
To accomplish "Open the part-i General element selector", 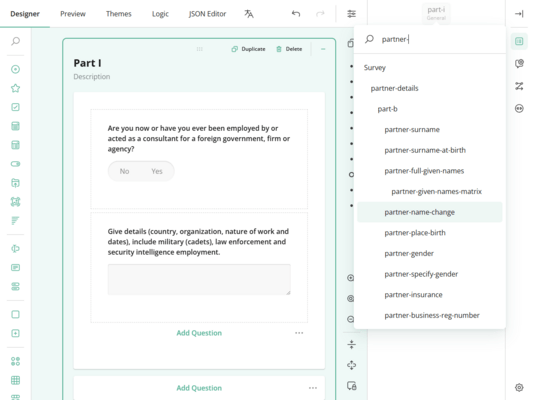I will click(436, 14).
